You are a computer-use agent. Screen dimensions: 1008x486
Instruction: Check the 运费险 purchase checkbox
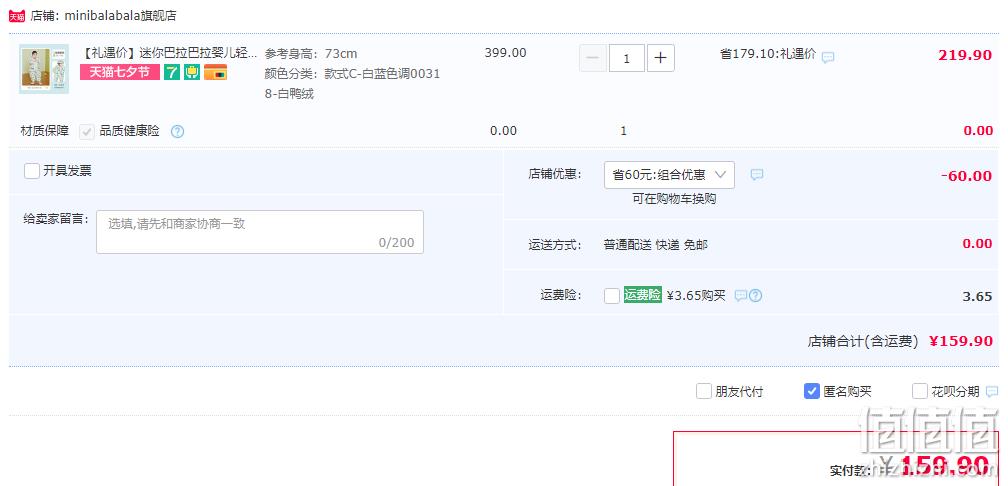point(612,296)
